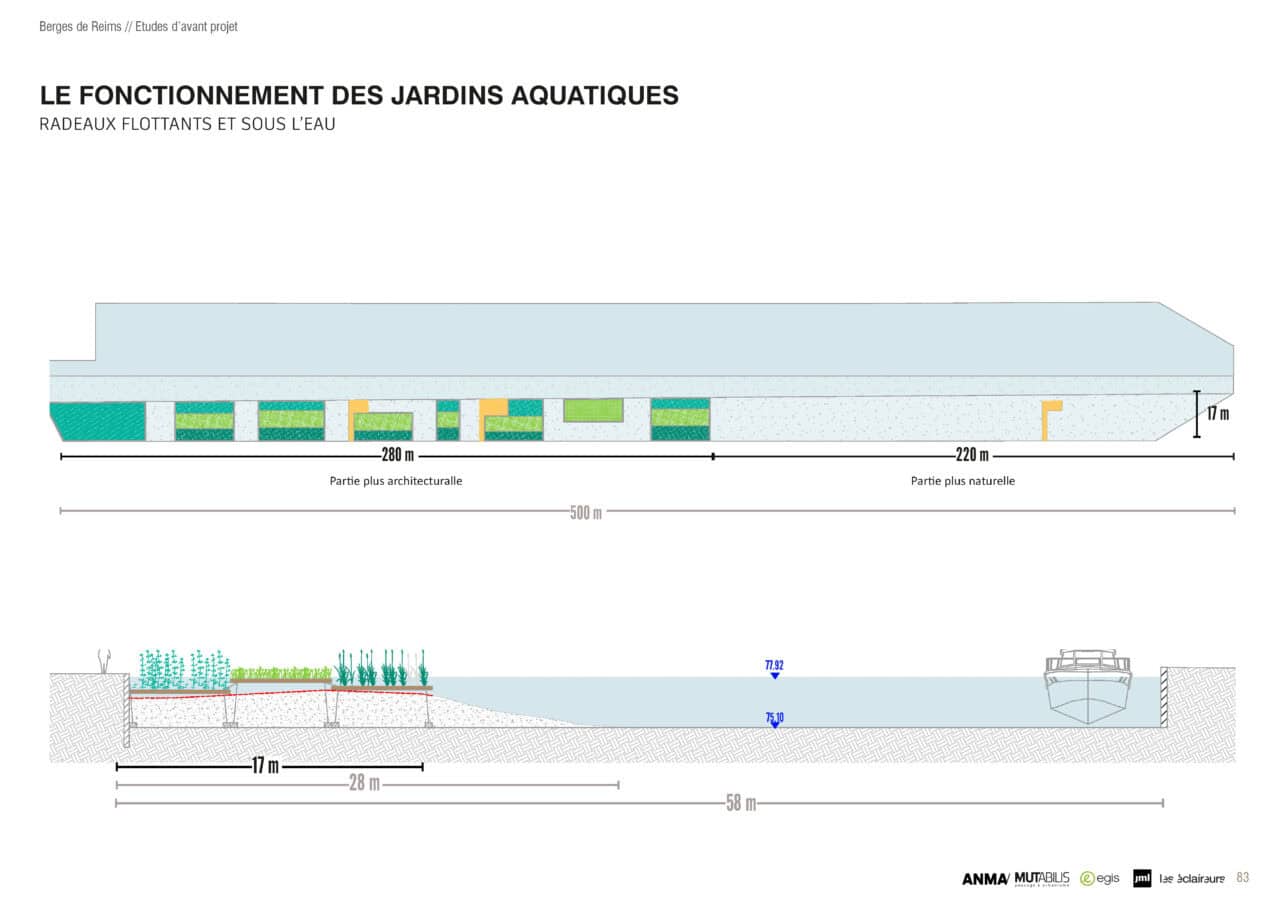Click the "220 m" dimension label
Screen dimensions: 1273x900
[972, 456]
